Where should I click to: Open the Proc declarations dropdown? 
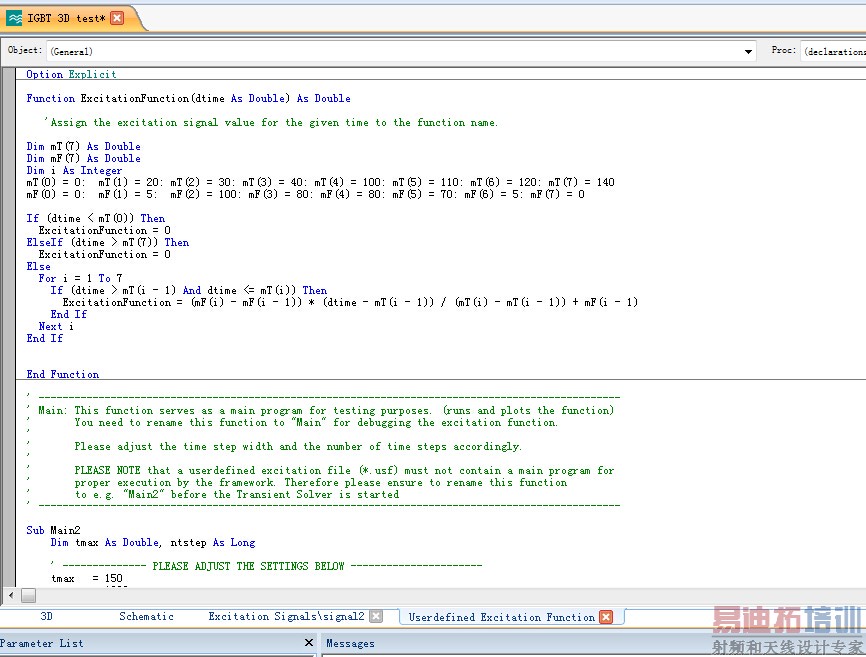[x=834, y=51]
